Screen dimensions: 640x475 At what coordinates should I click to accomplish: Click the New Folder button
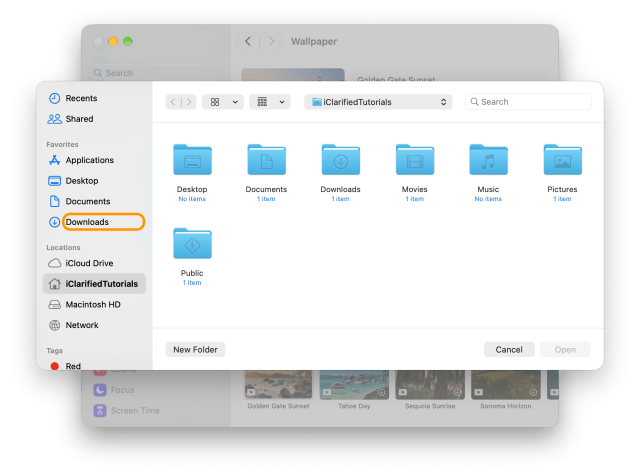195,350
